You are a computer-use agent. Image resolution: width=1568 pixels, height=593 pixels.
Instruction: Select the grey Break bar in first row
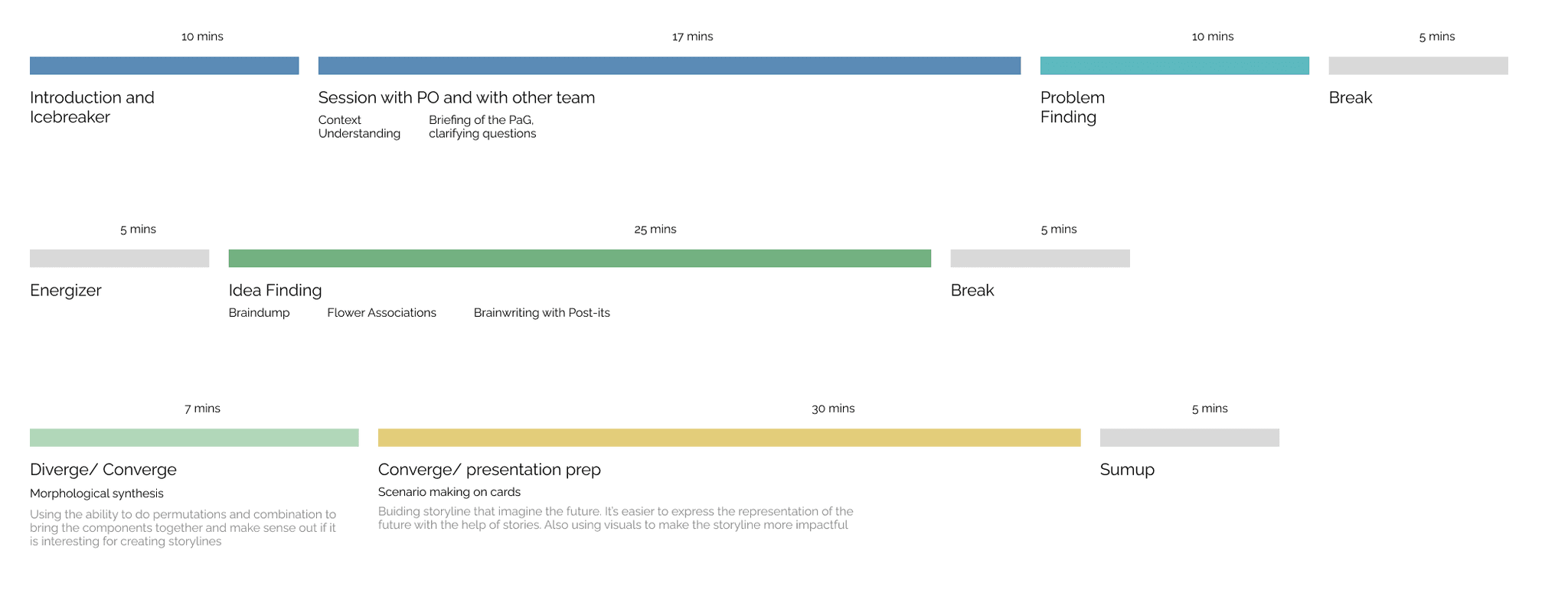(x=1418, y=66)
